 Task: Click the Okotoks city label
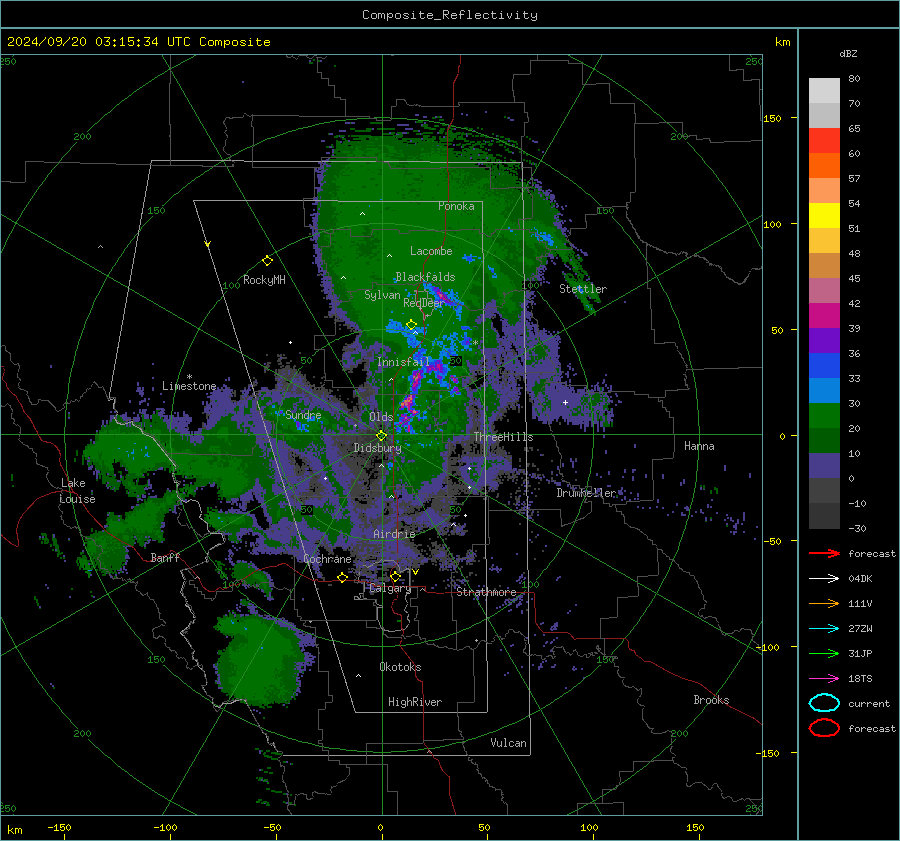pyautogui.click(x=400, y=667)
